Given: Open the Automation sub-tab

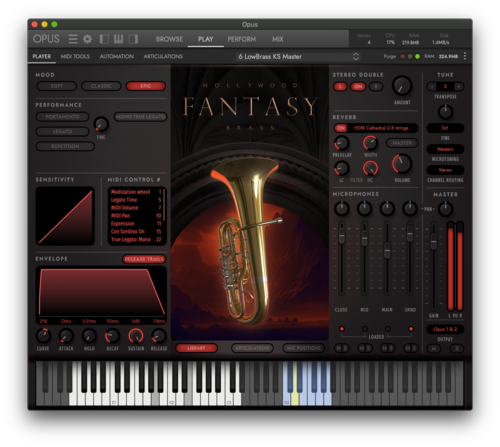Looking at the screenshot, I should pyautogui.click(x=117, y=57).
